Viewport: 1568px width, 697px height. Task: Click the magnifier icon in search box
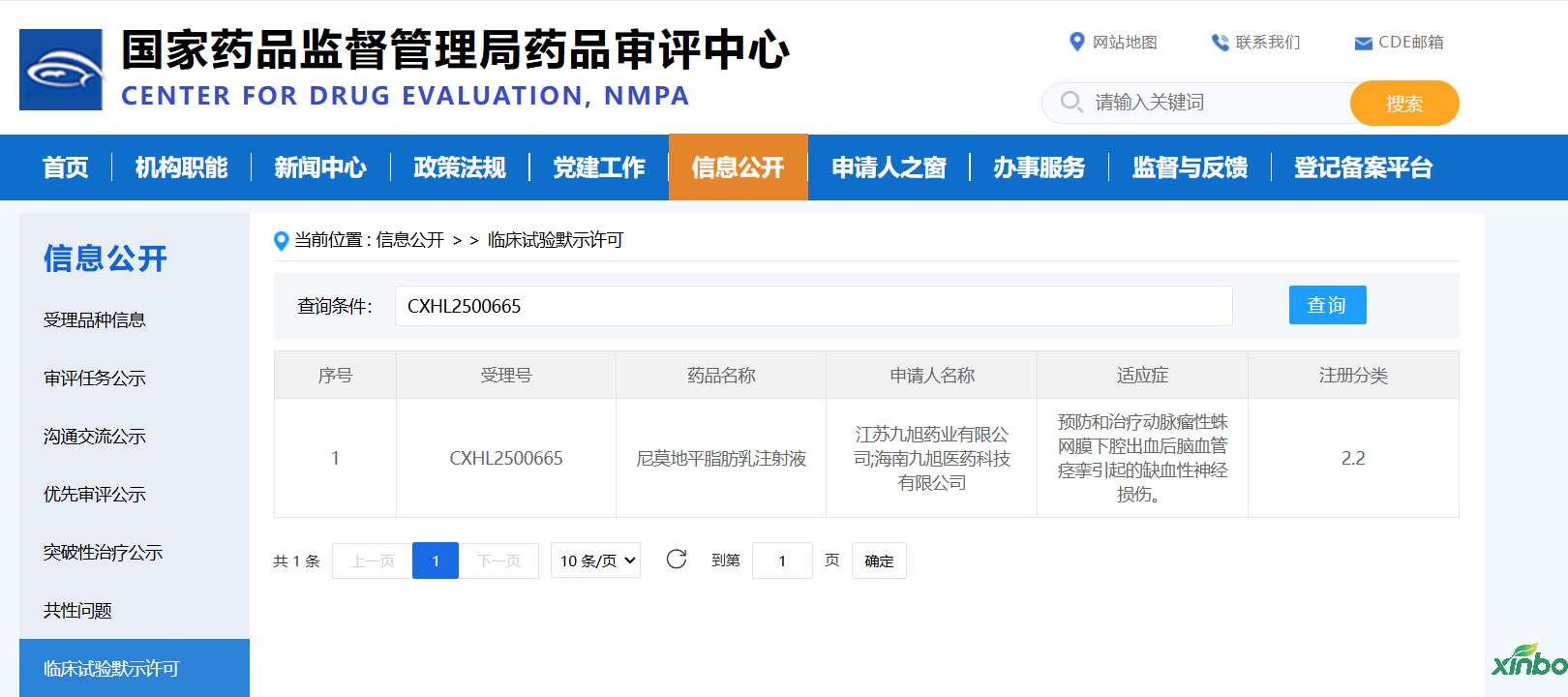coord(1070,102)
